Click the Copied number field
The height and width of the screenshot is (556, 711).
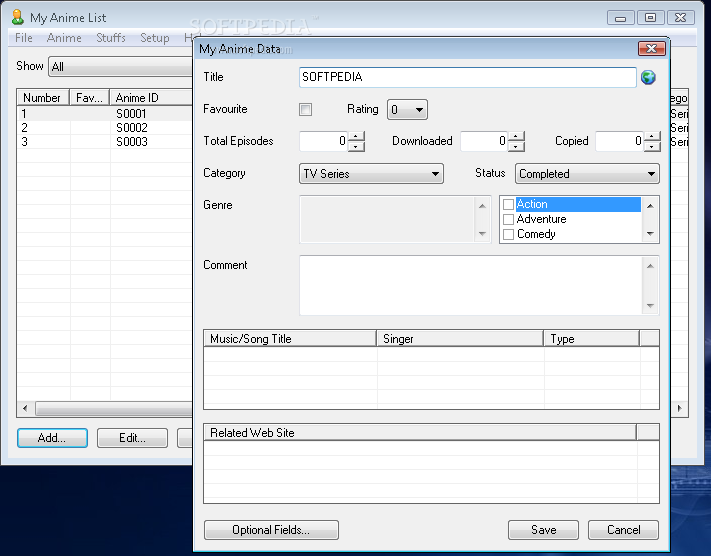[620, 141]
